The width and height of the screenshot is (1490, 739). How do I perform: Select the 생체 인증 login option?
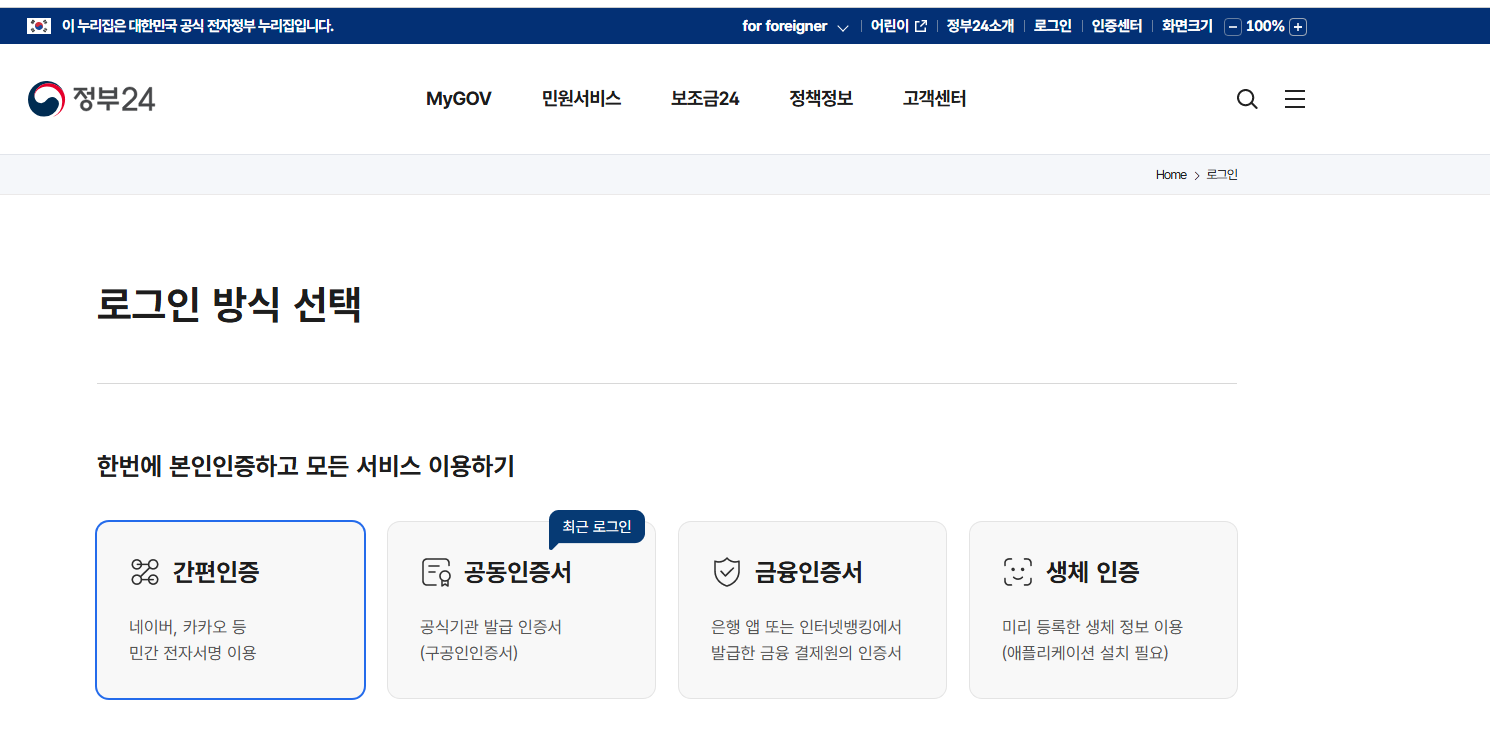(1103, 609)
